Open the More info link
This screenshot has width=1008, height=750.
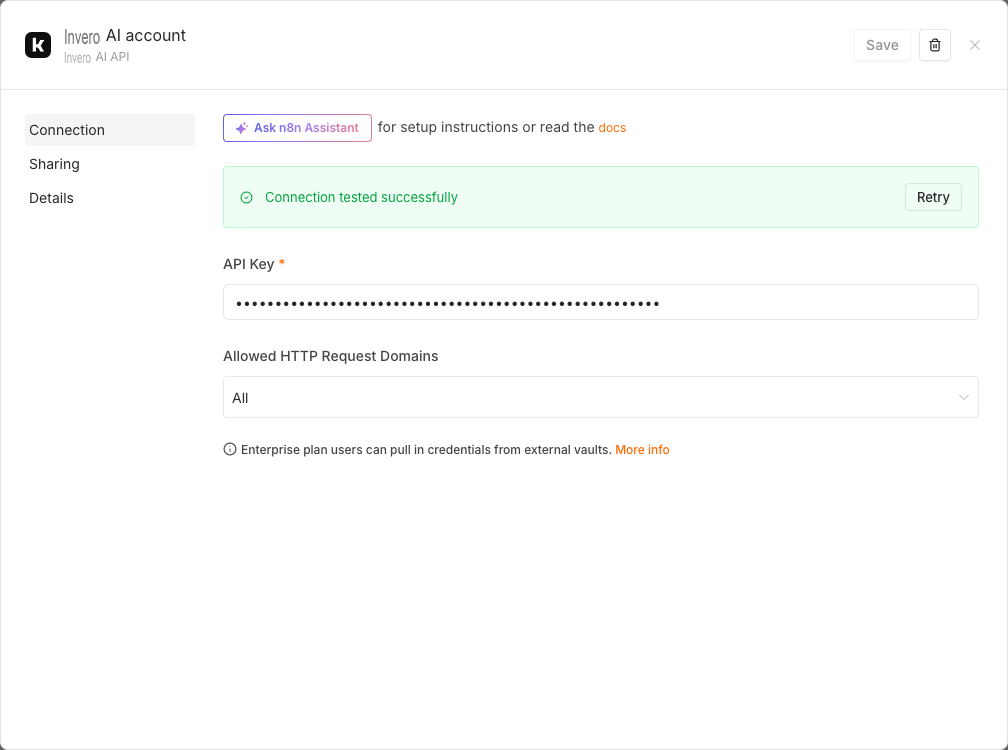click(642, 450)
